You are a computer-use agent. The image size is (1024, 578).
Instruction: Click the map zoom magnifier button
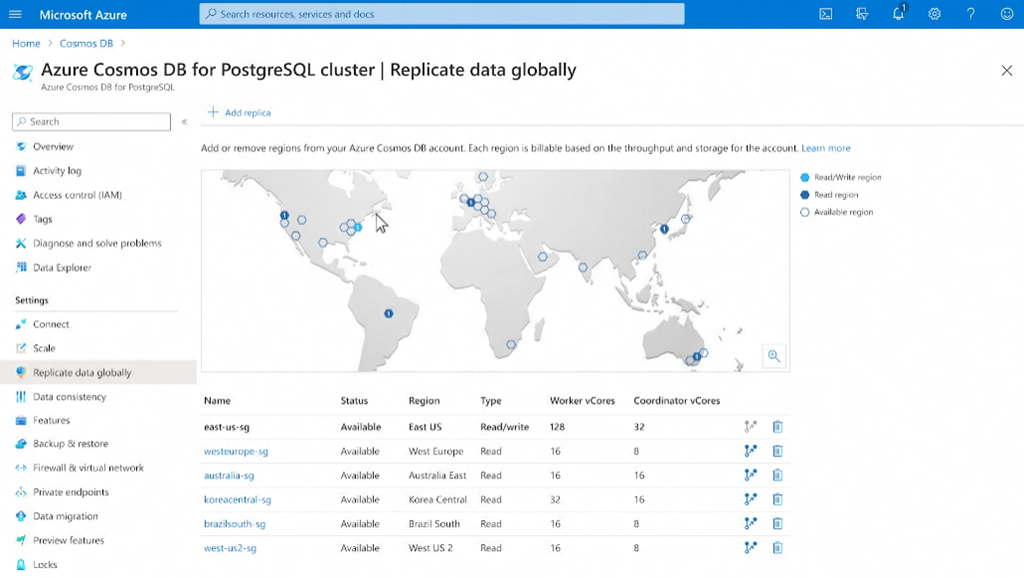[x=774, y=356]
